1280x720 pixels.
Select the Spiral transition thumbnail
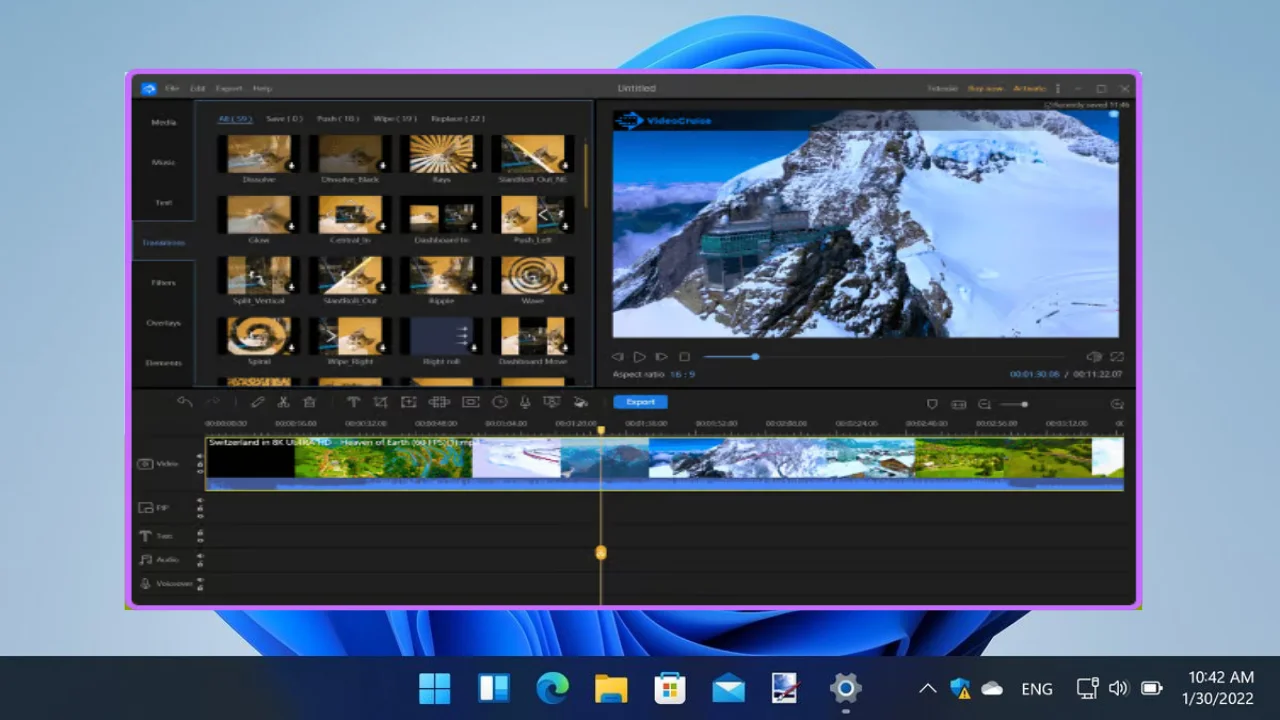click(x=259, y=336)
